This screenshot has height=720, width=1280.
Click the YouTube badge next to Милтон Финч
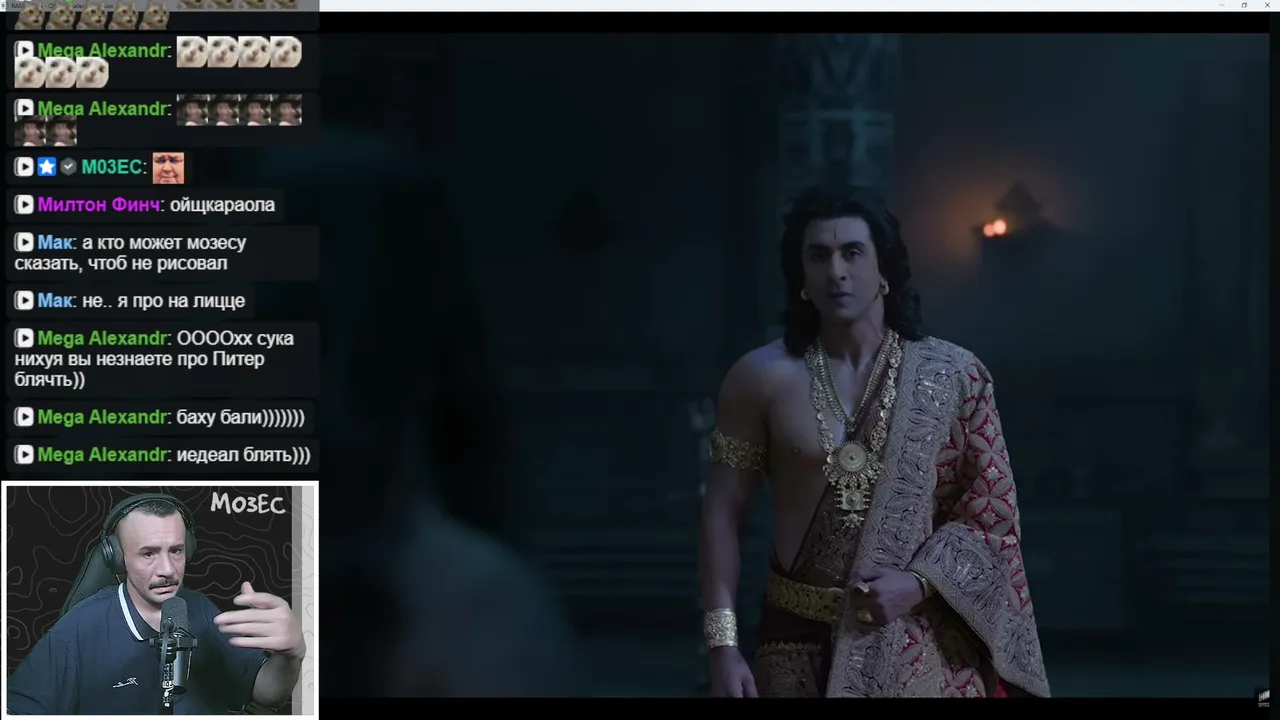(25, 205)
